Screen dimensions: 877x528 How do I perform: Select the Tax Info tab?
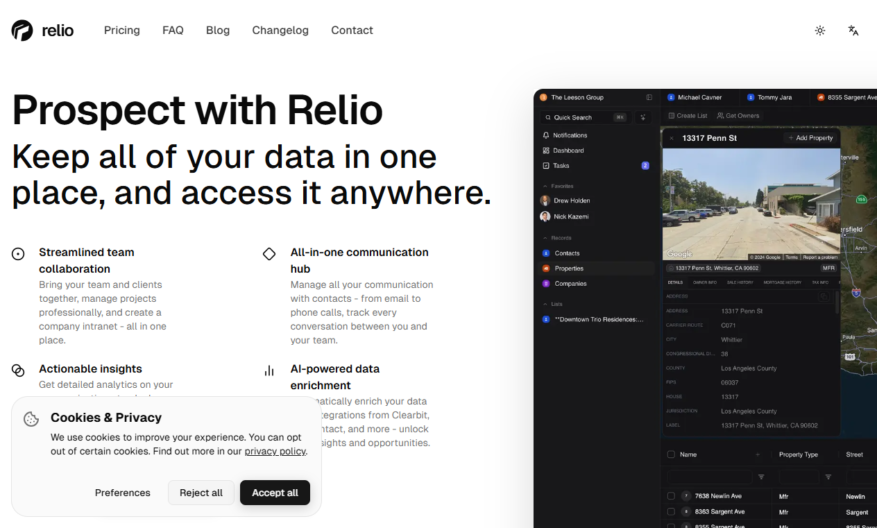pos(820,282)
